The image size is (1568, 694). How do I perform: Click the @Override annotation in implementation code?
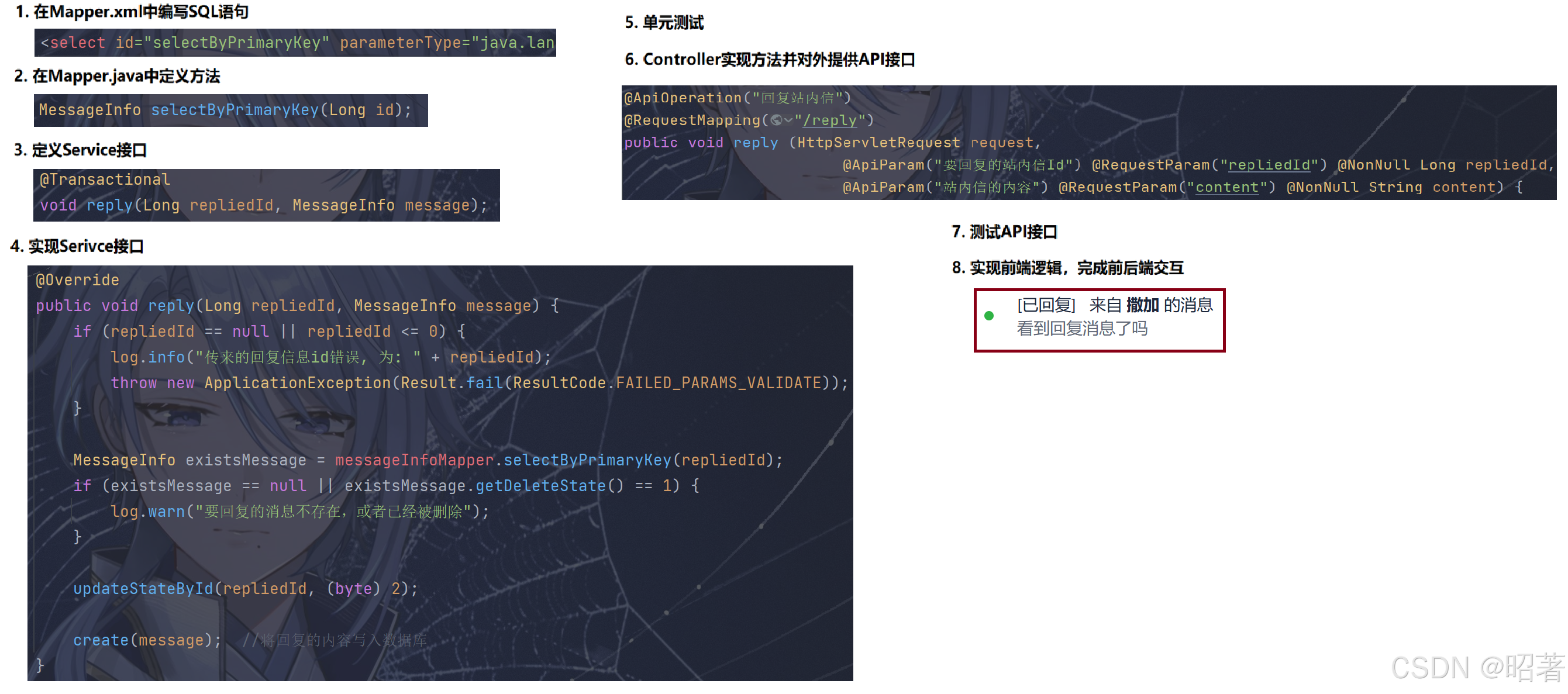coord(77,280)
